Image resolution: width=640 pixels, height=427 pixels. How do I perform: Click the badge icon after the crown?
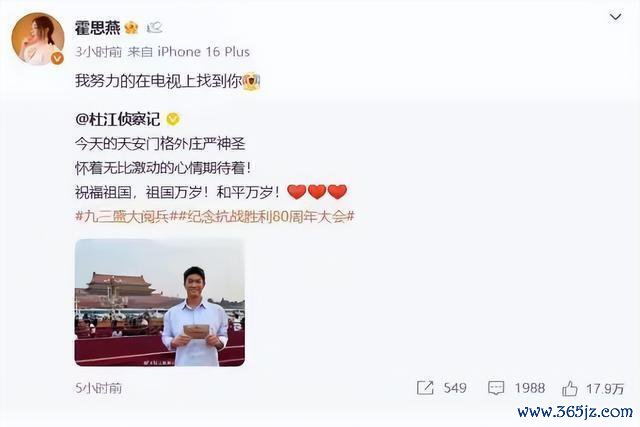155,28
